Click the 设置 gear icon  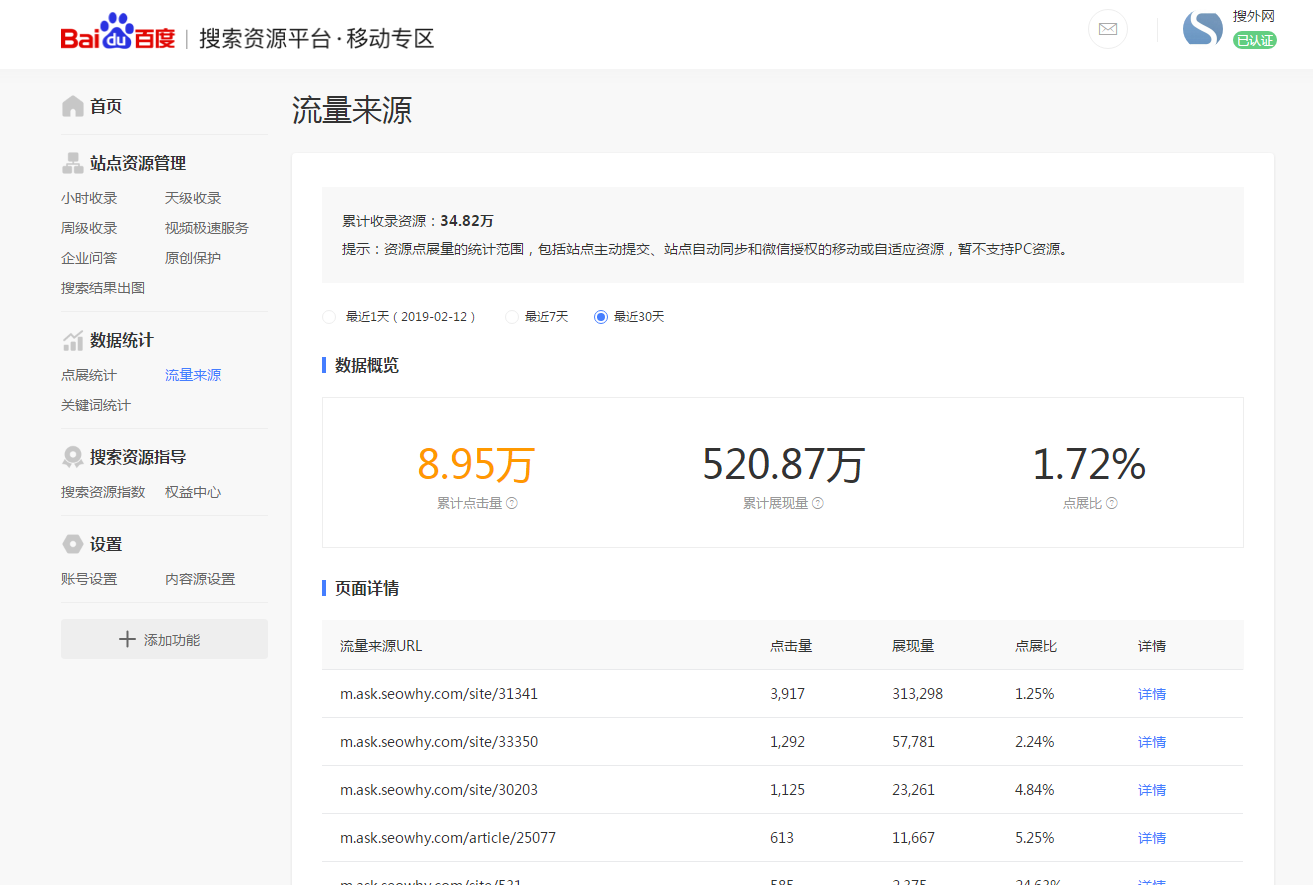tap(73, 543)
